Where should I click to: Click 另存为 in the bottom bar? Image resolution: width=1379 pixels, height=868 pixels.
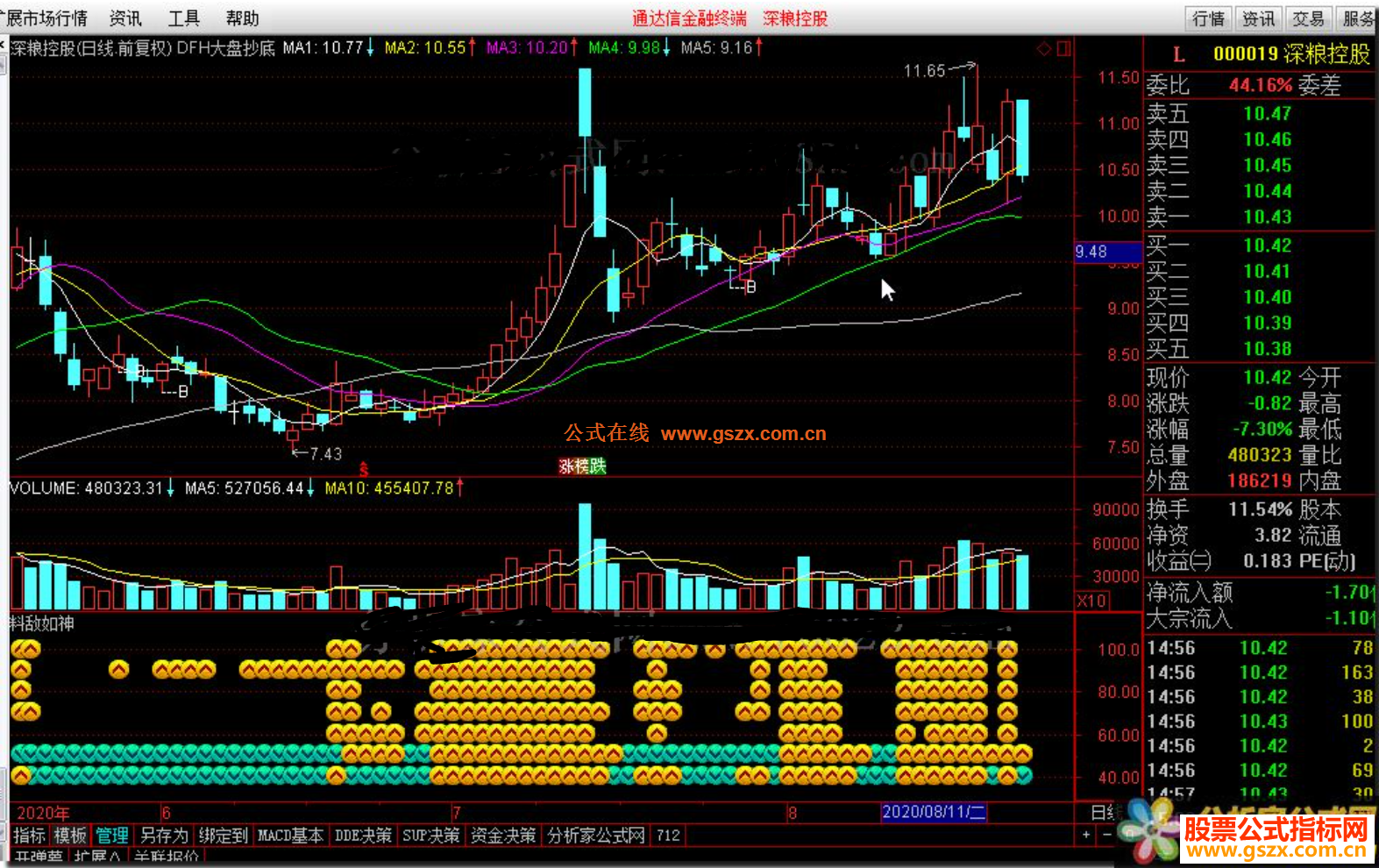pyautogui.click(x=164, y=836)
